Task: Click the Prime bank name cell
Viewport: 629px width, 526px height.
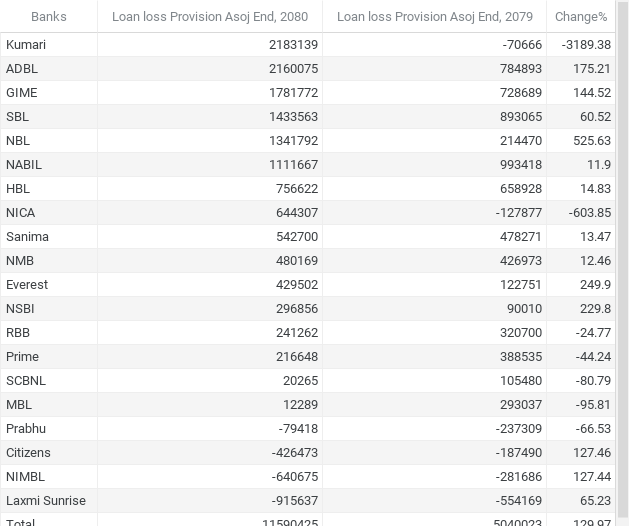Action: click(22, 357)
